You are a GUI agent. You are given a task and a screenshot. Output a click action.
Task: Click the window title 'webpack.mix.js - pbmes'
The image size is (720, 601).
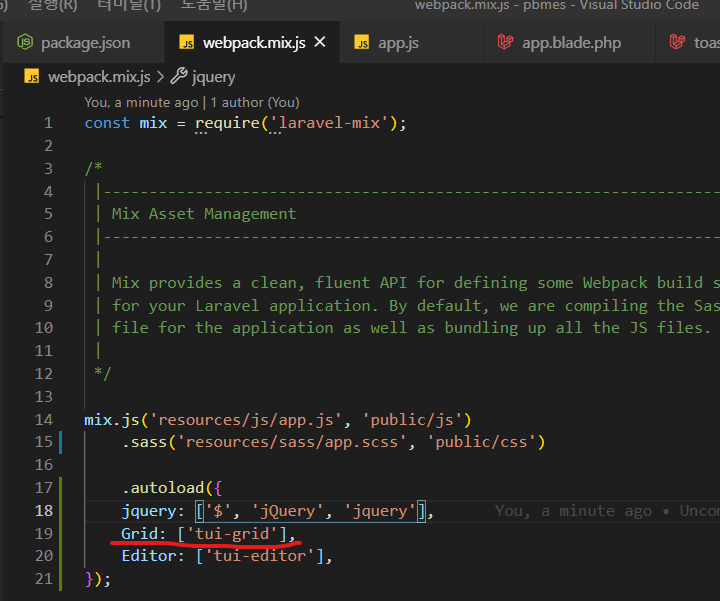491,6
